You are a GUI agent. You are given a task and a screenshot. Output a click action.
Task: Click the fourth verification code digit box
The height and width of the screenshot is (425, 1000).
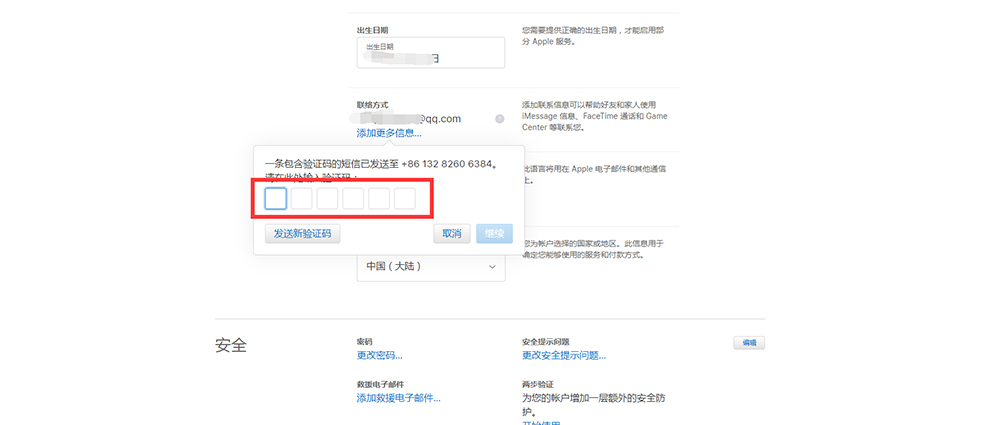coord(353,199)
